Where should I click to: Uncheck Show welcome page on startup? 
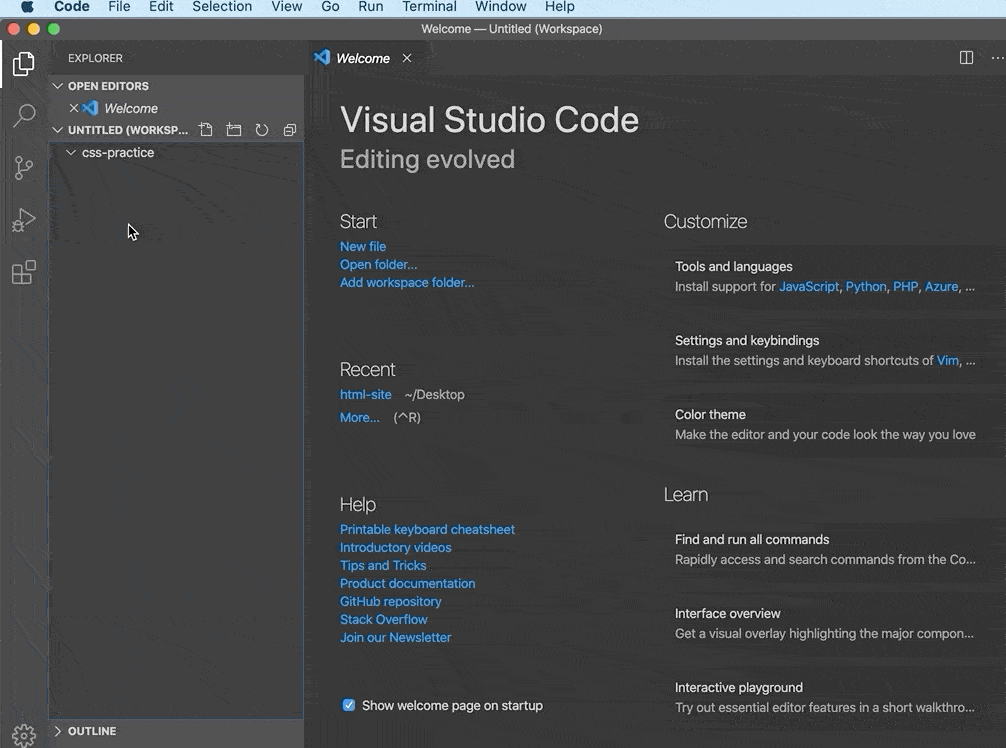pos(348,705)
